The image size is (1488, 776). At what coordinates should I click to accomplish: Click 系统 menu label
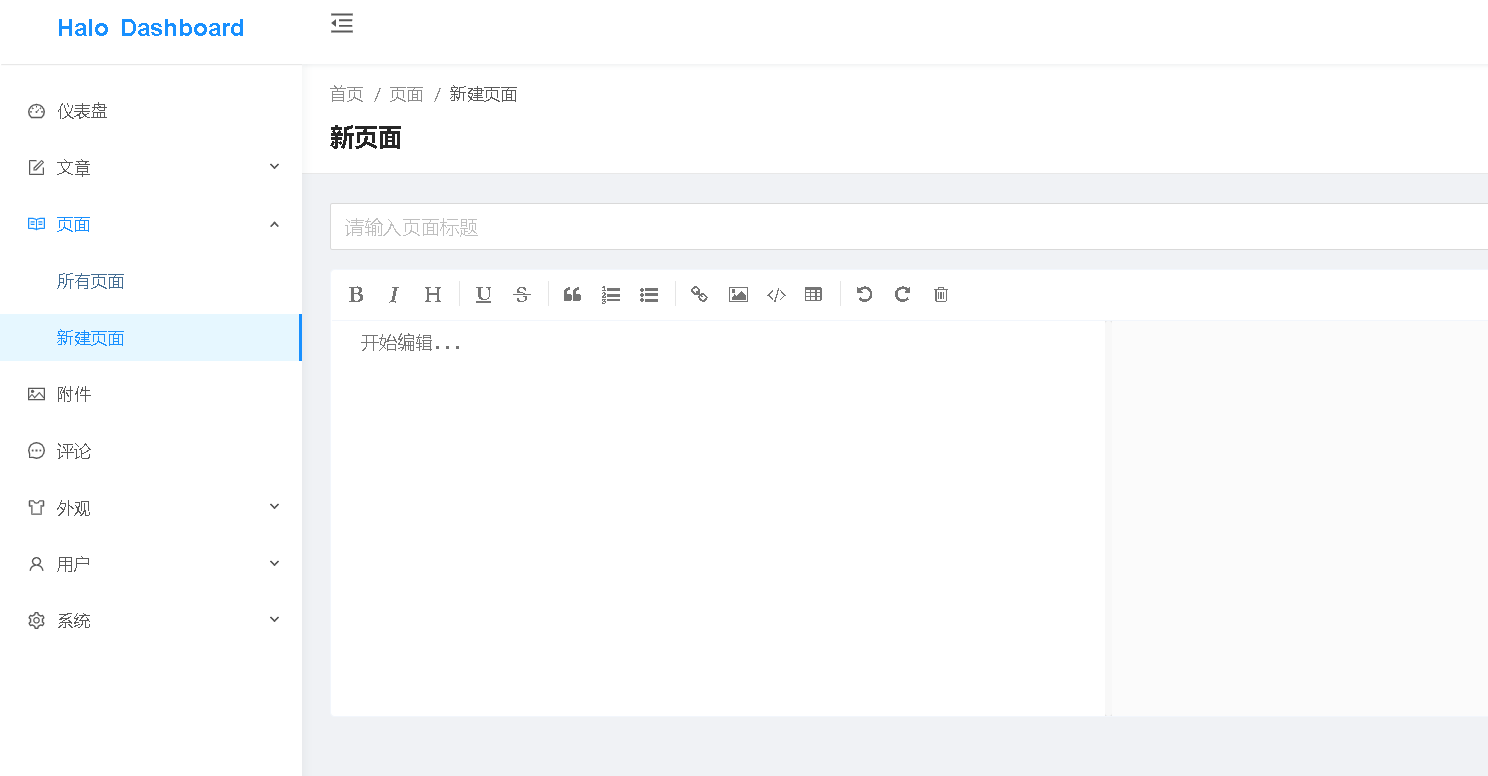tap(74, 621)
